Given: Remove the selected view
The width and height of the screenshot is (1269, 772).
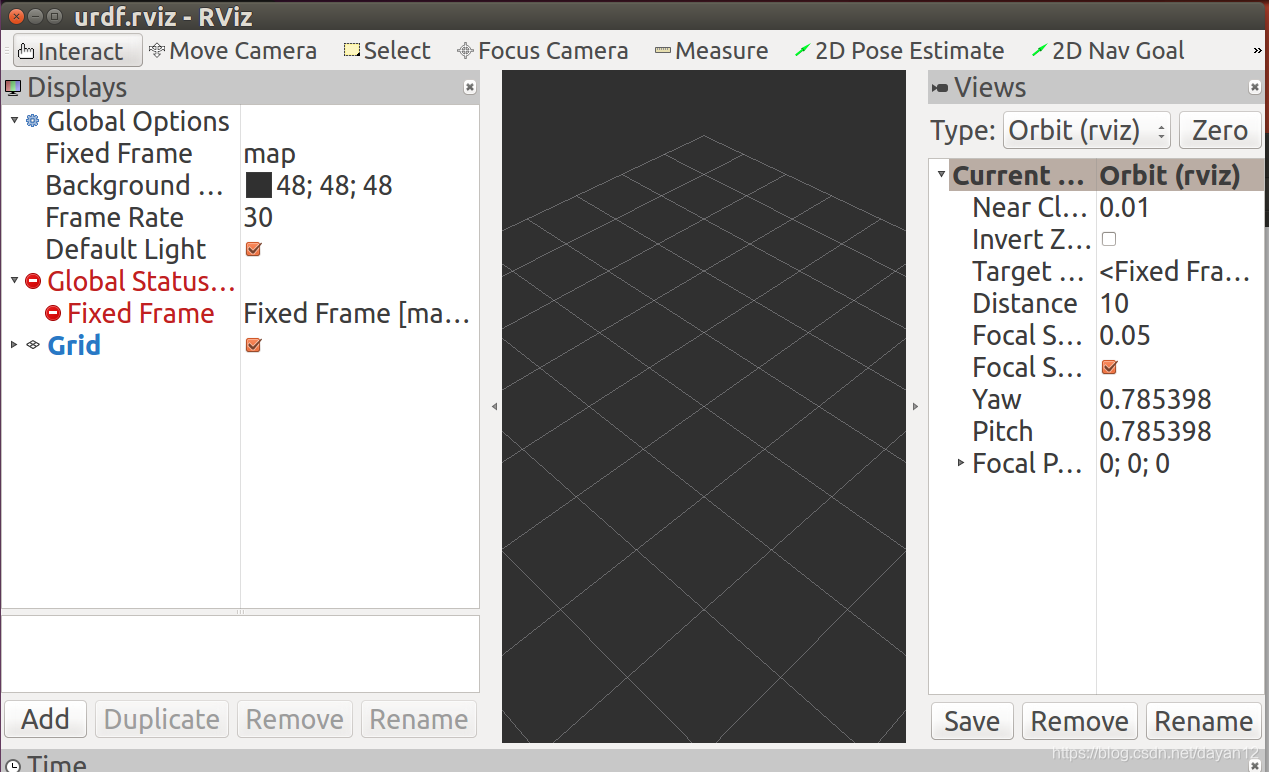Looking at the screenshot, I should click(1080, 722).
